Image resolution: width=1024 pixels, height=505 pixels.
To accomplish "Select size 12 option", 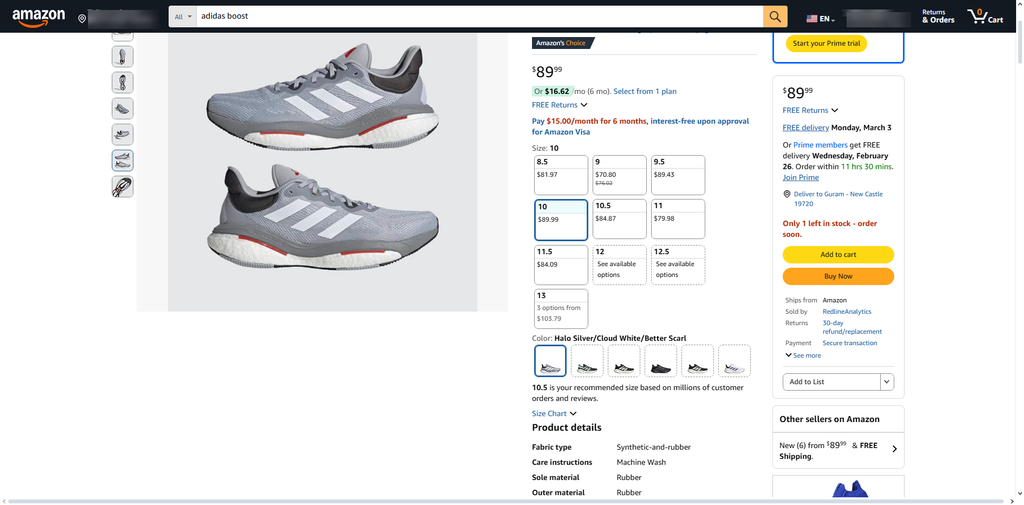I will click(x=619, y=265).
